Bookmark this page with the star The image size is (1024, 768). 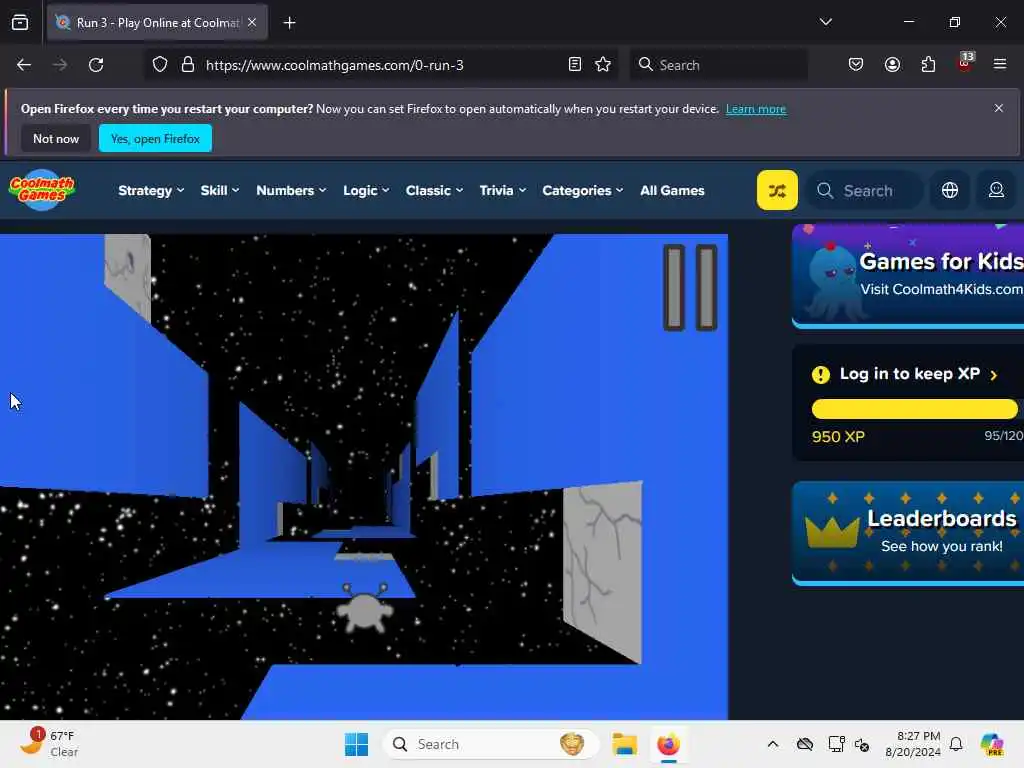603,64
